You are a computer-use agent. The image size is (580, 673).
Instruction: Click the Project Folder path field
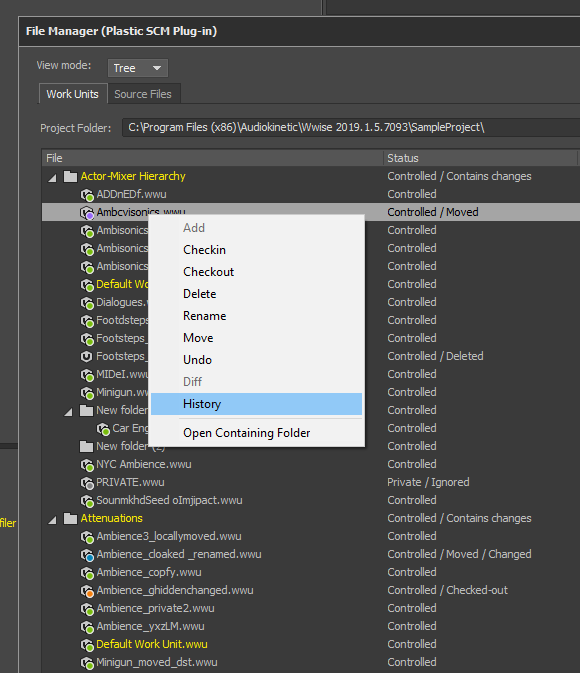tap(351, 127)
